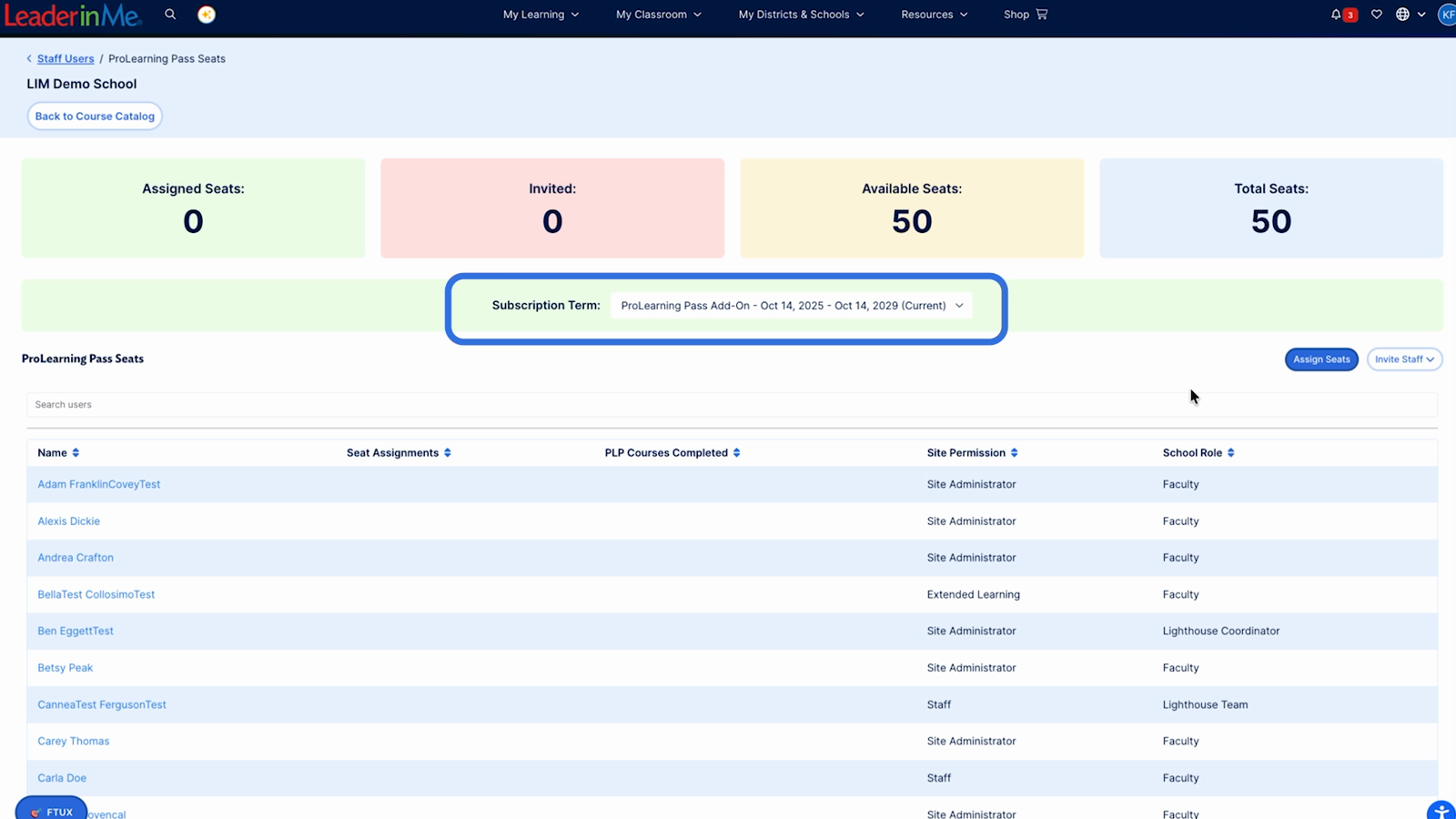The width and height of the screenshot is (1456, 819).
Task: Click the Assign Seats button
Action: point(1321,359)
